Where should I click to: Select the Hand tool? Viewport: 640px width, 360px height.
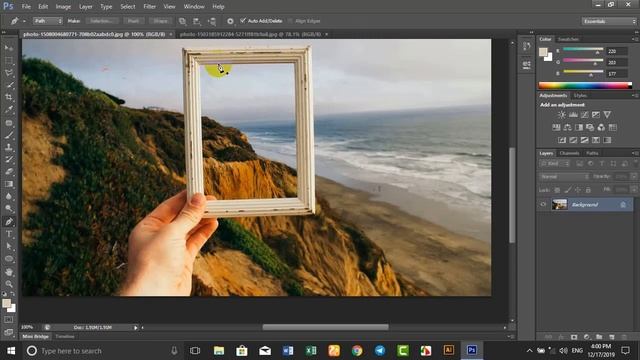pyautogui.click(x=9, y=272)
